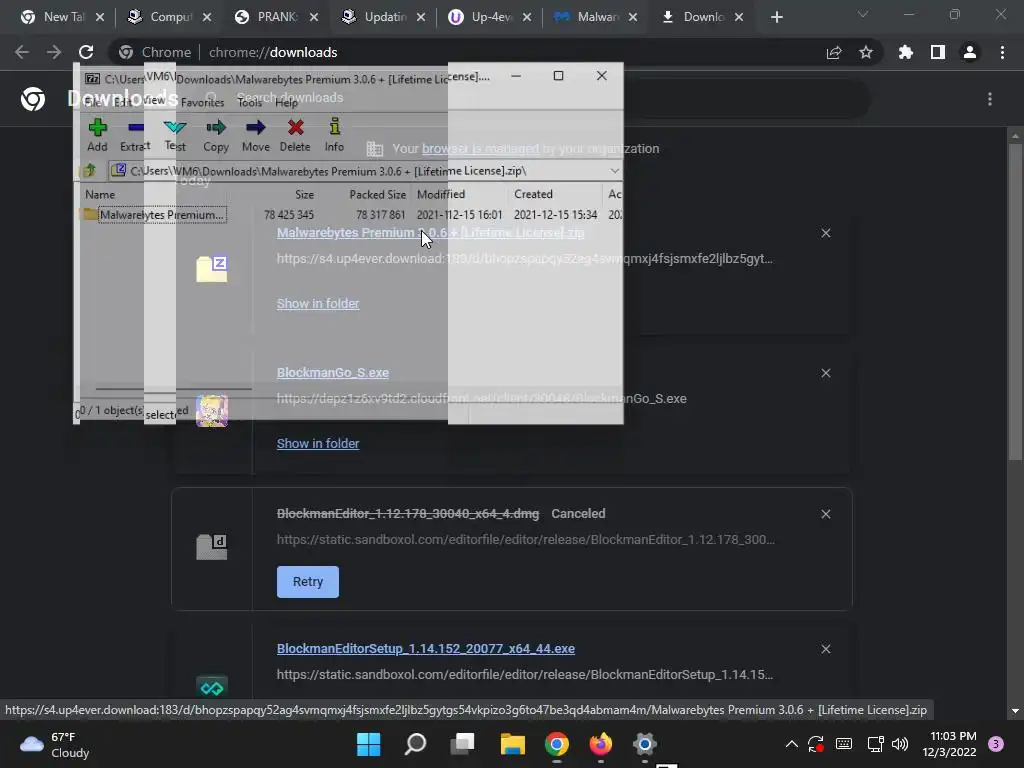Remove BlockmanEditorSetup exe entry

(825, 649)
